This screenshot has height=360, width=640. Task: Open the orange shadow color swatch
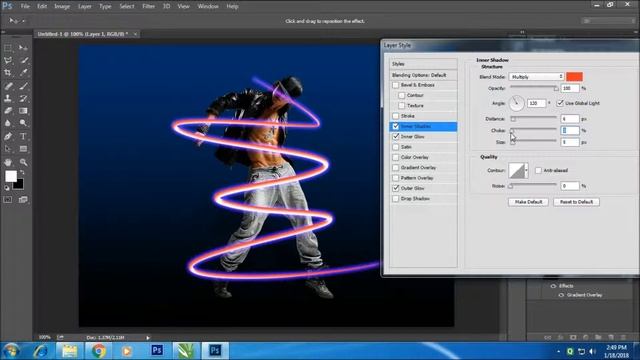(574, 77)
